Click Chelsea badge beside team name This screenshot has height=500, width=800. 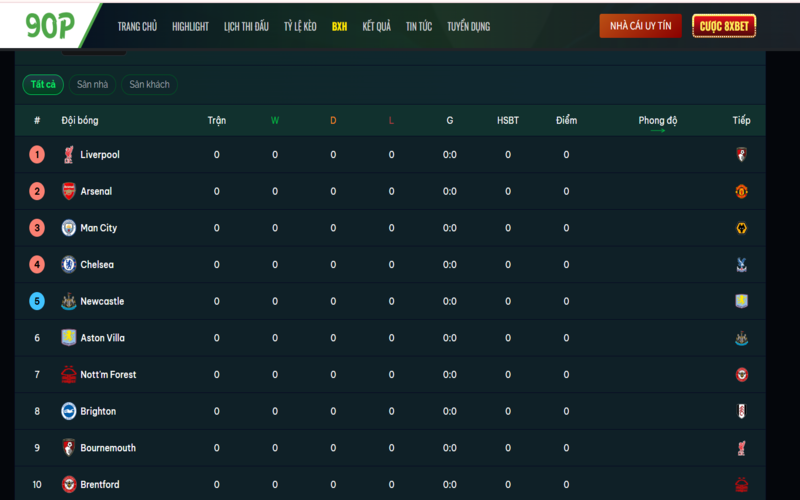tap(68, 264)
